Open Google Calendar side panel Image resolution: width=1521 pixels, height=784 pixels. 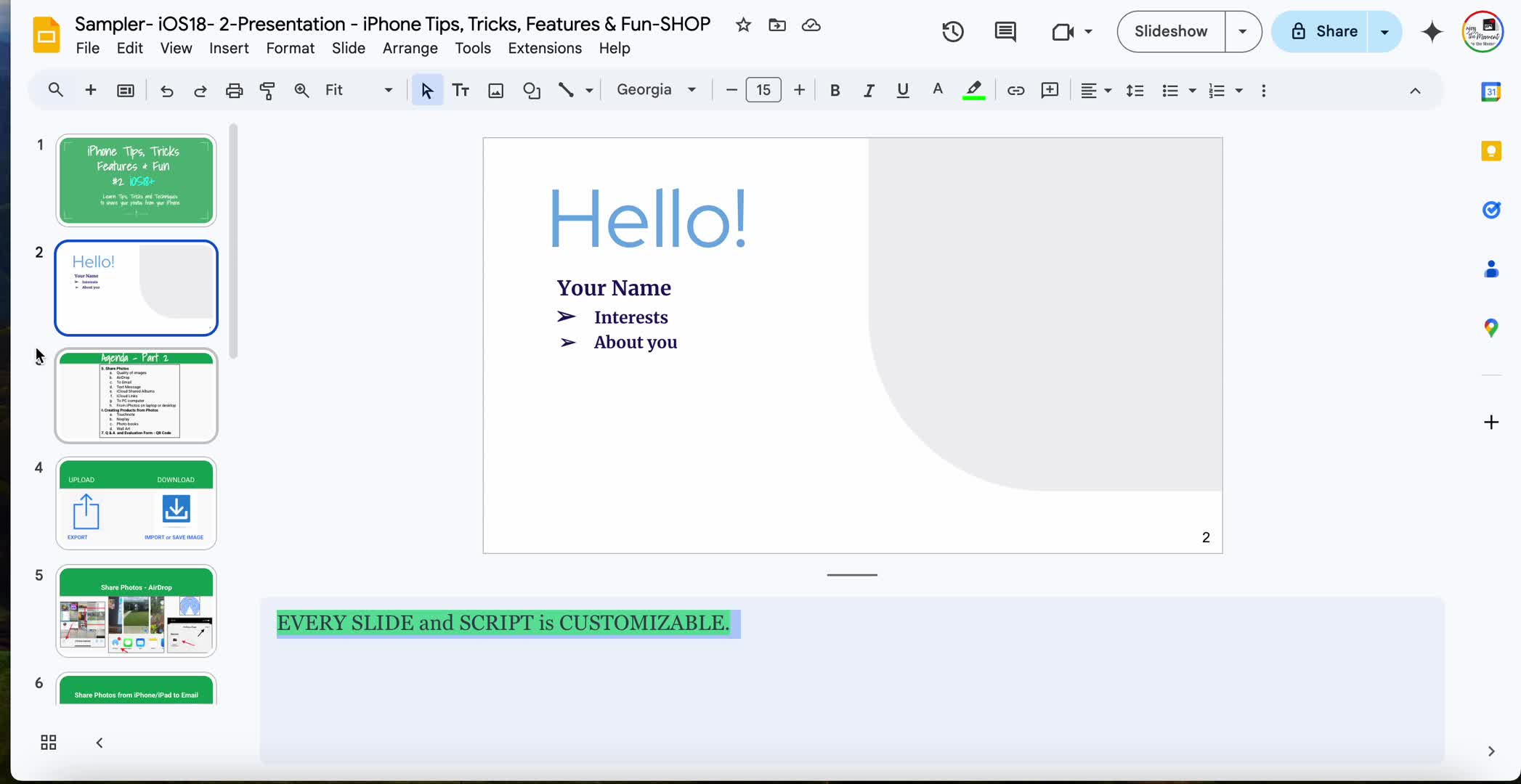point(1491,91)
